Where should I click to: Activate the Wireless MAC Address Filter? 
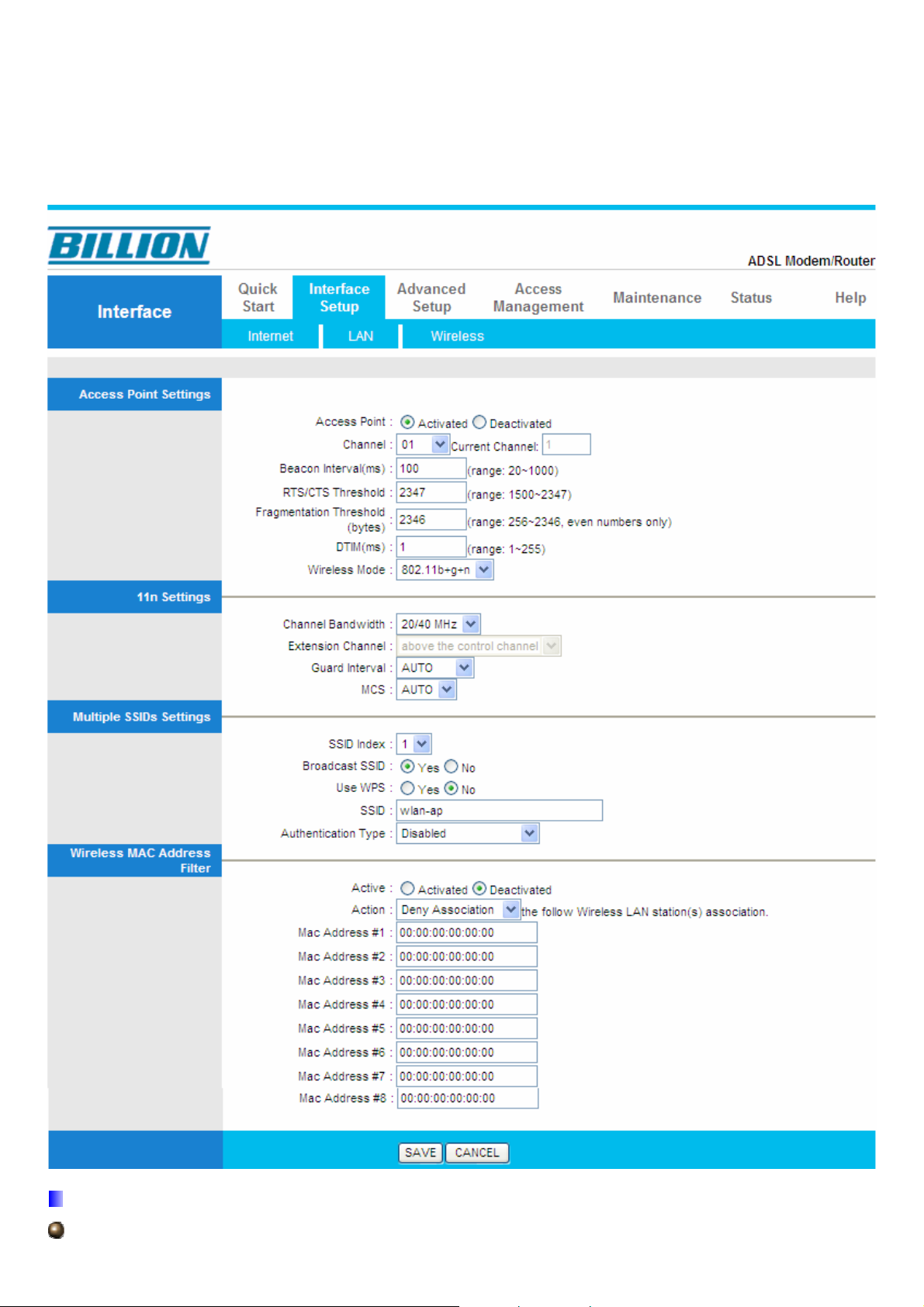(407, 888)
